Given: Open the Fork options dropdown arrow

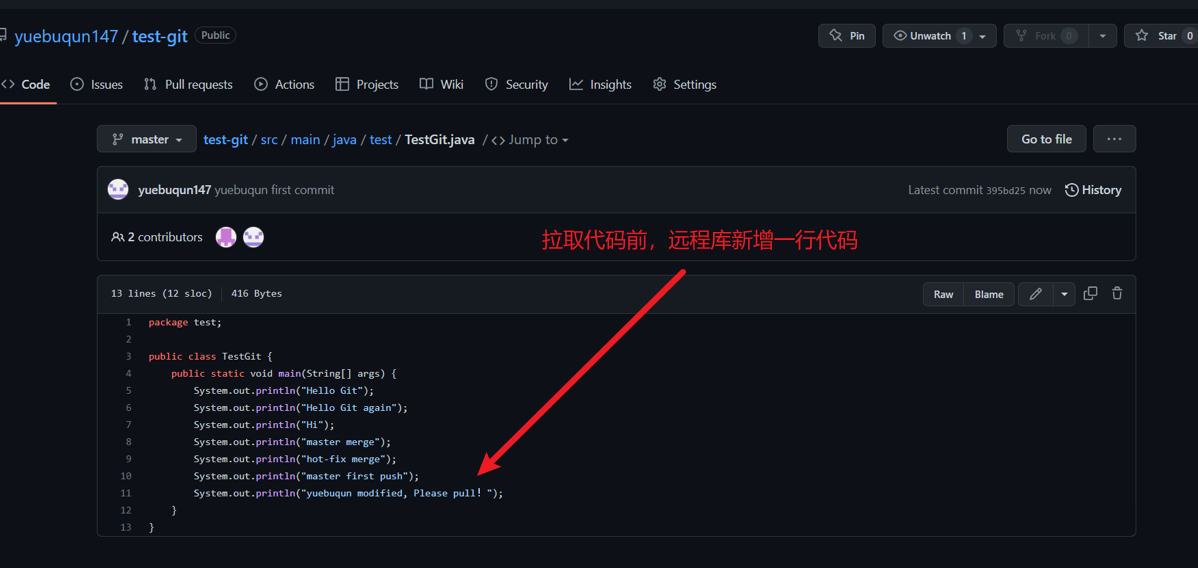Looking at the screenshot, I should click(1102, 36).
